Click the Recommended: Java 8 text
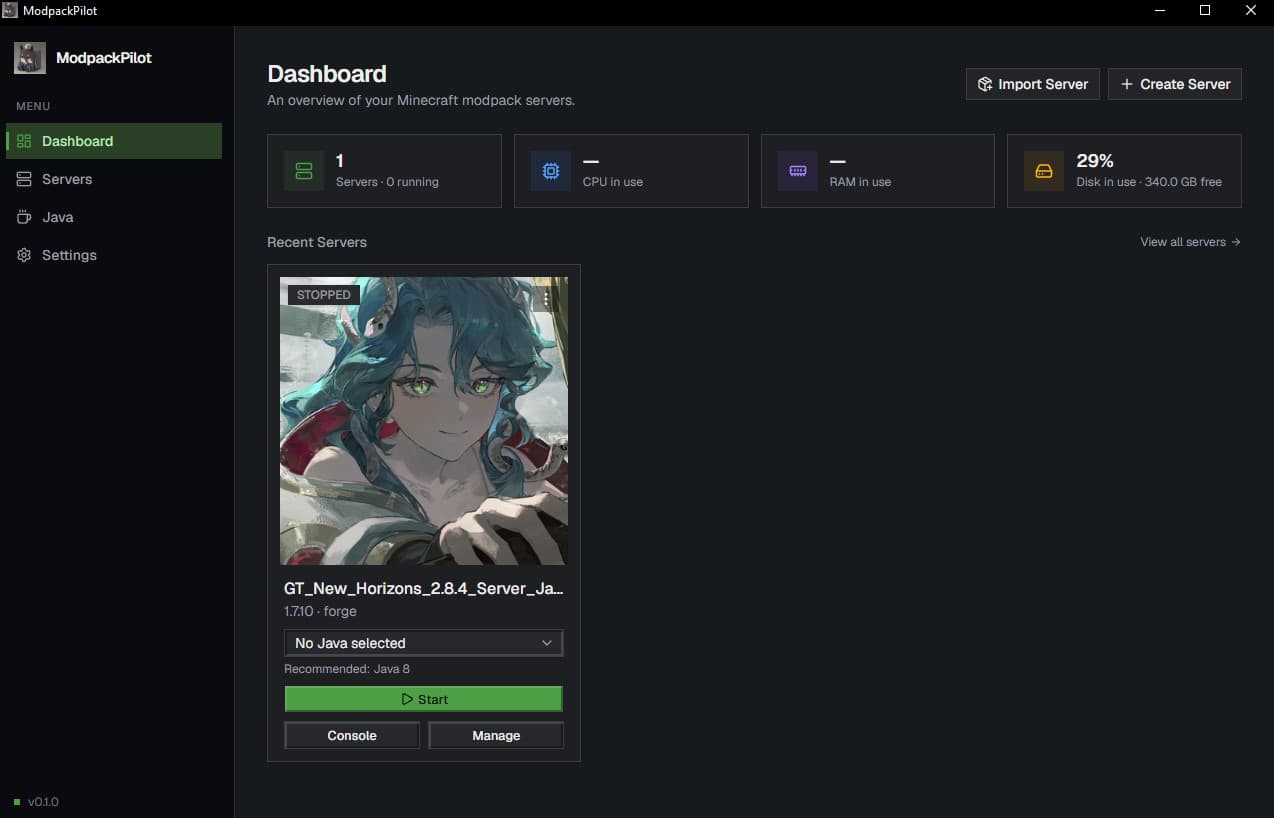The width and height of the screenshot is (1274, 818). click(x=347, y=669)
